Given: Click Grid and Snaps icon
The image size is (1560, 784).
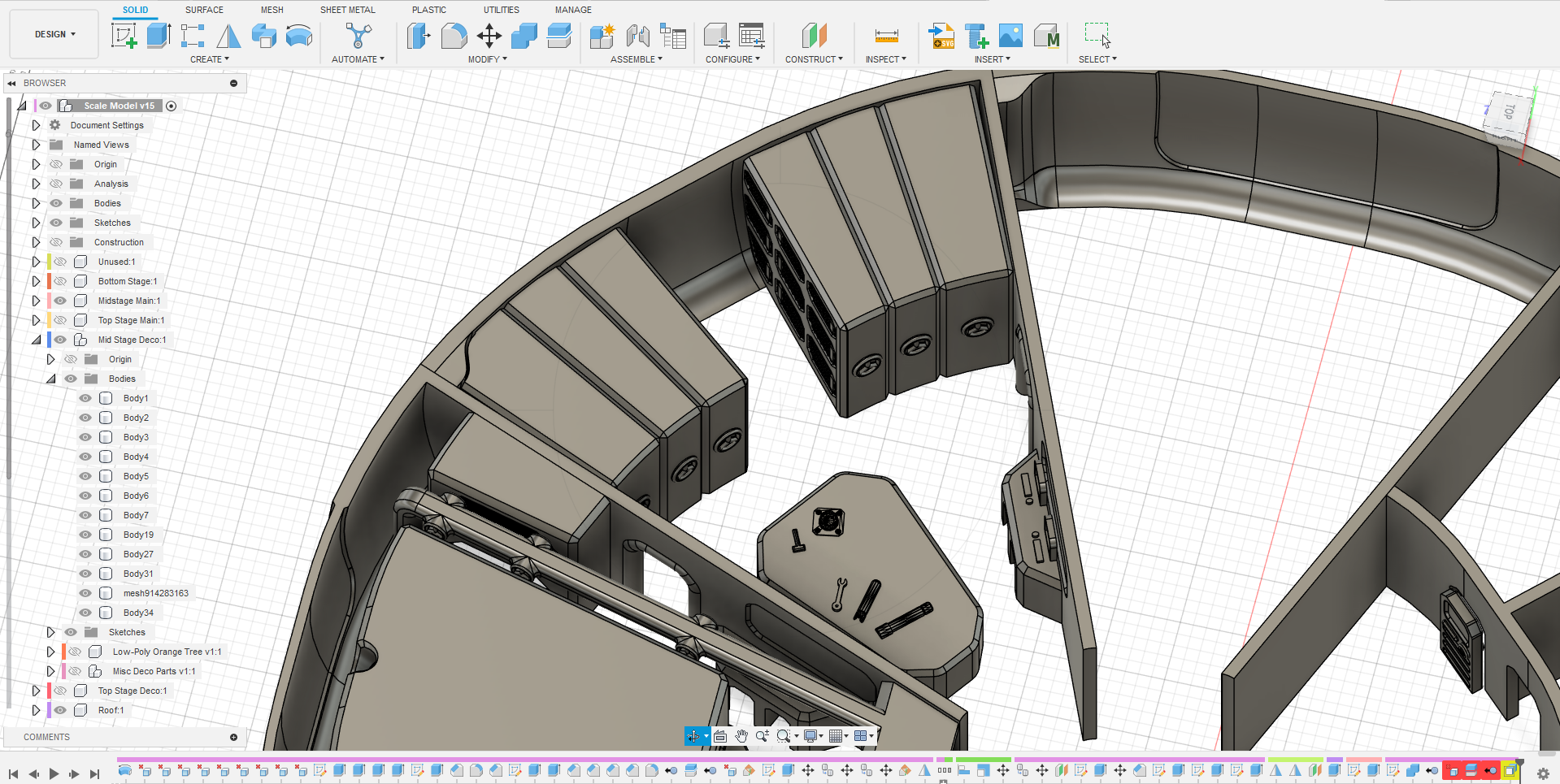Looking at the screenshot, I should (835, 736).
